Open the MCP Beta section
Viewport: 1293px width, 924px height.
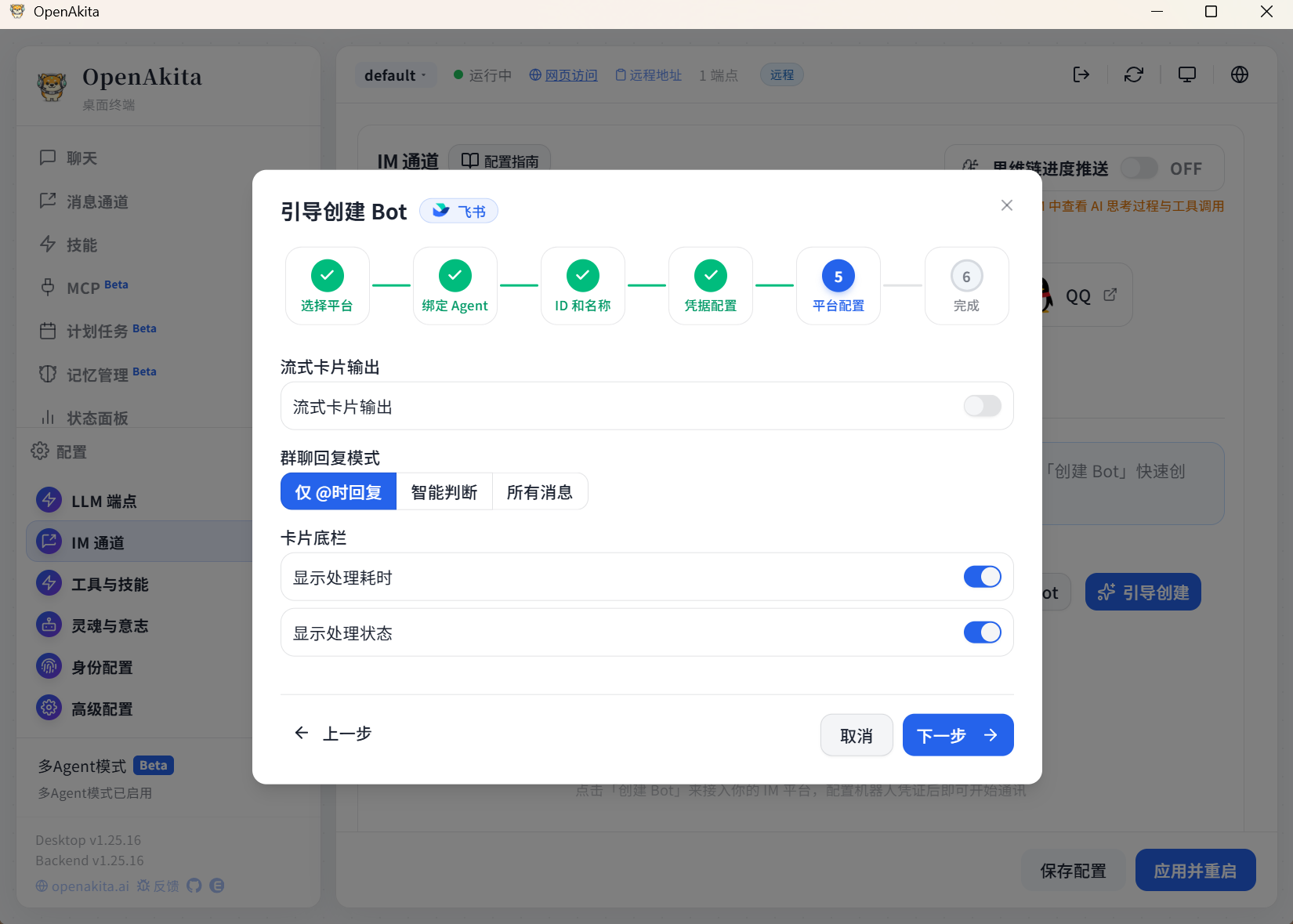click(84, 288)
